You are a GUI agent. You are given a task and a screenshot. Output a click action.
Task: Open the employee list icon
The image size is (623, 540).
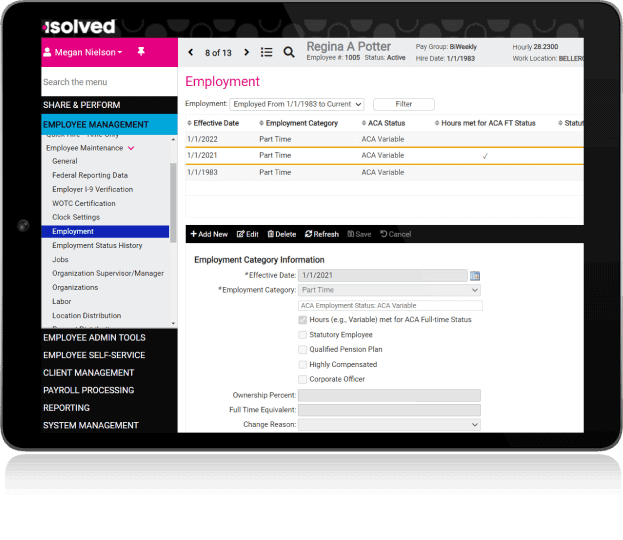(267, 52)
